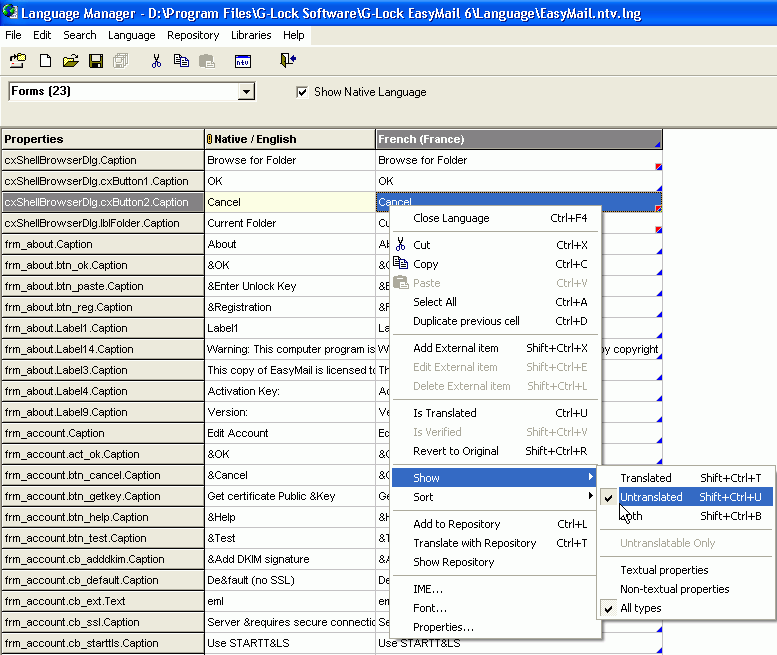Uncheck Untranslated in the Show submenu

686,497
